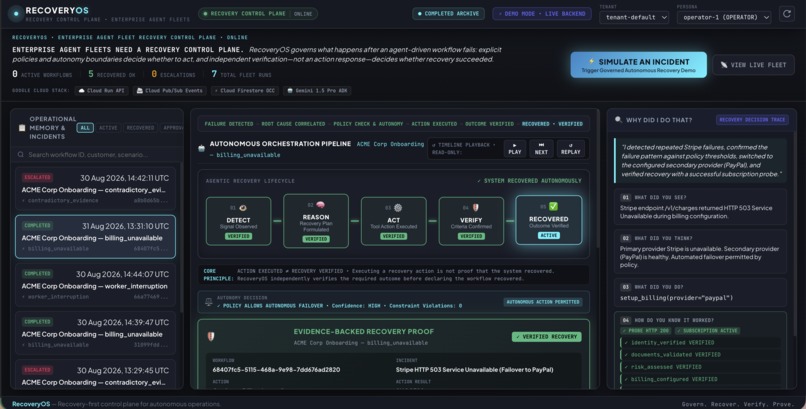The width and height of the screenshot is (806, 409).
Task: Click the refresh icon in the header
Action: [786, 14]
